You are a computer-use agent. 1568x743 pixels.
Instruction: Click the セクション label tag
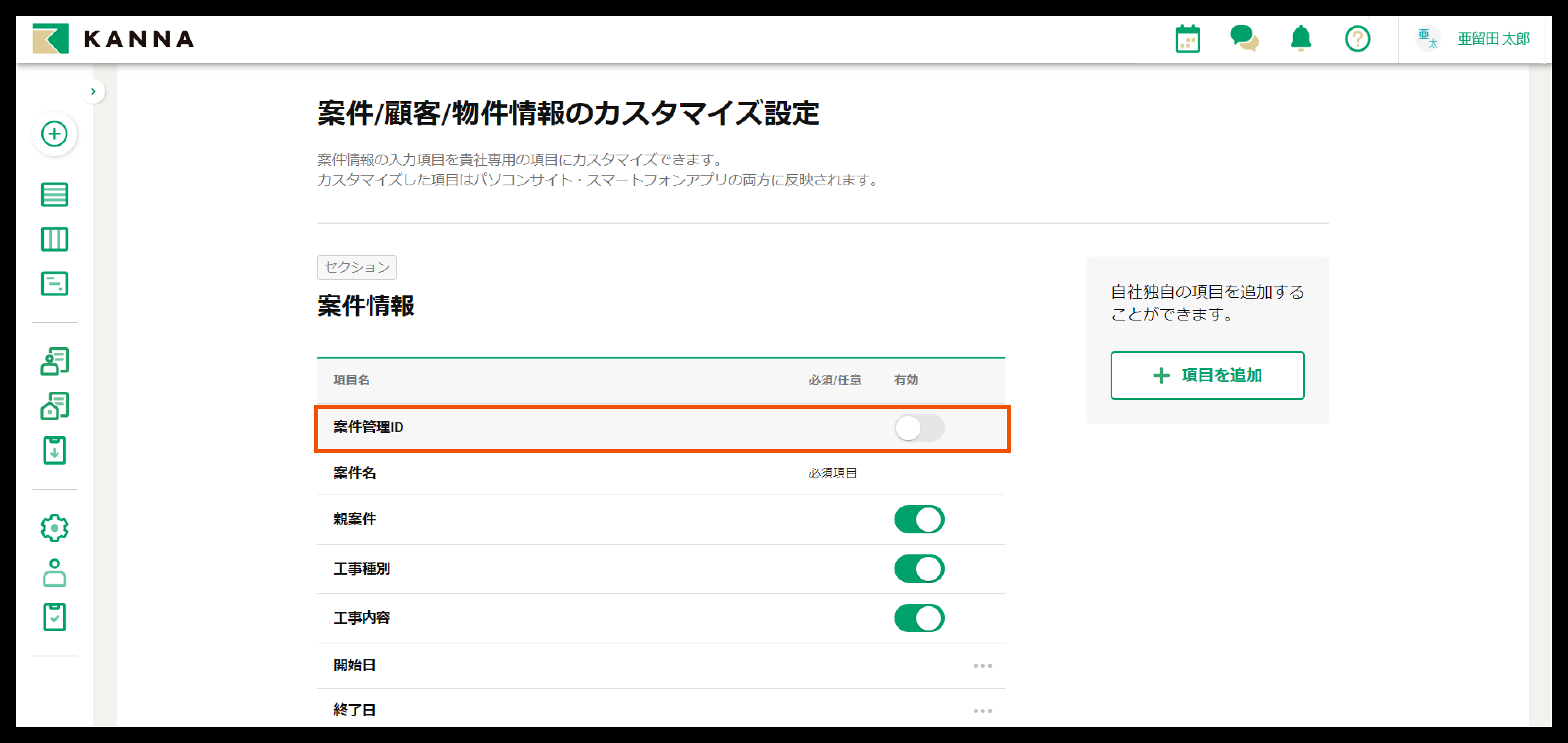click(357, 267)
